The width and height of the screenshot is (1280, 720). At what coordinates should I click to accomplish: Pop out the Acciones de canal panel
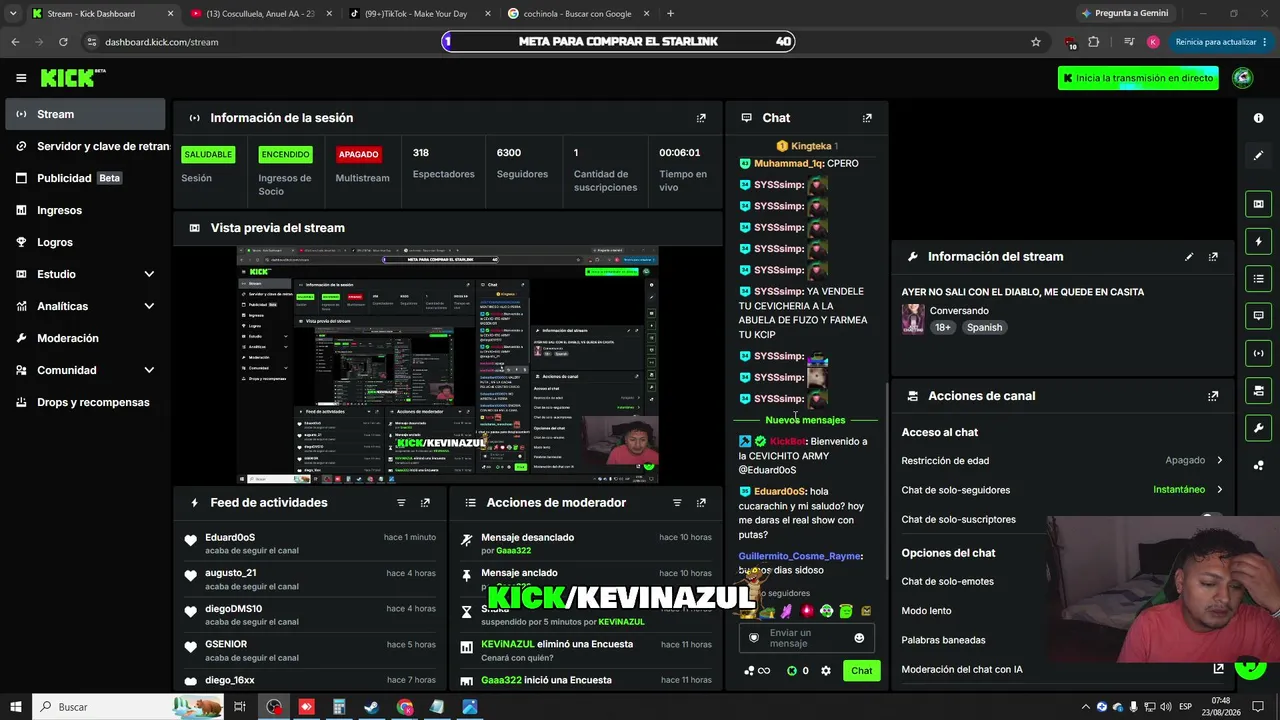[x=1213, y=396]
